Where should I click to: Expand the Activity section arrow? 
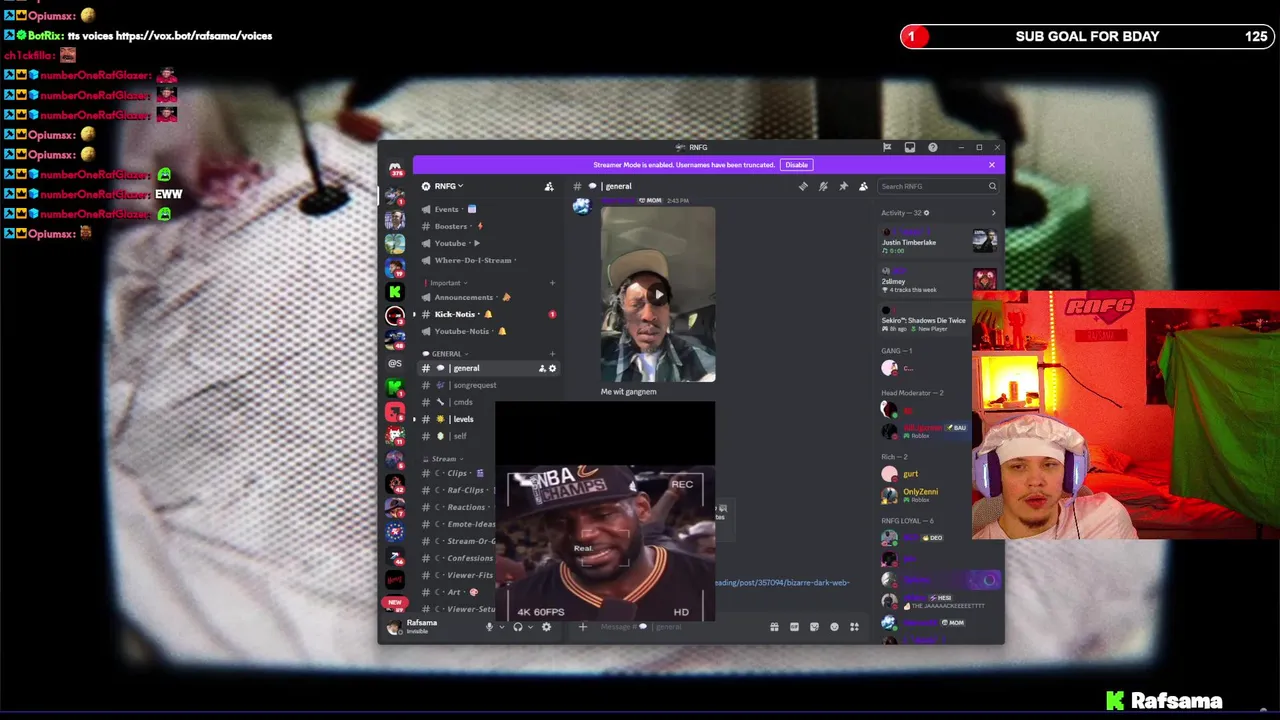[993, 213]
